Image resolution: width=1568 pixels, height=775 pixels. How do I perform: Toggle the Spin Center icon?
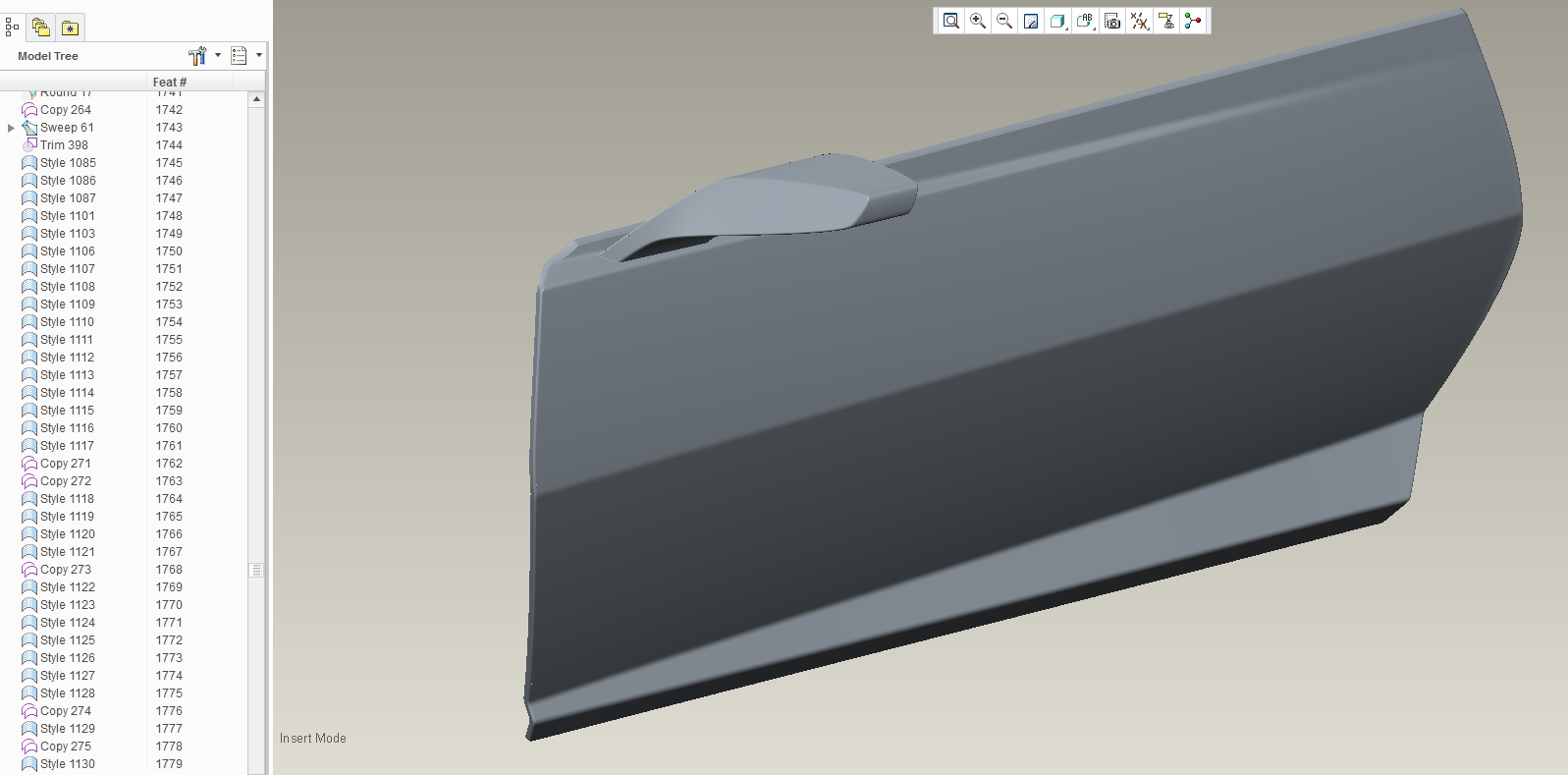pyautogui.click(x=1193, y=21)
